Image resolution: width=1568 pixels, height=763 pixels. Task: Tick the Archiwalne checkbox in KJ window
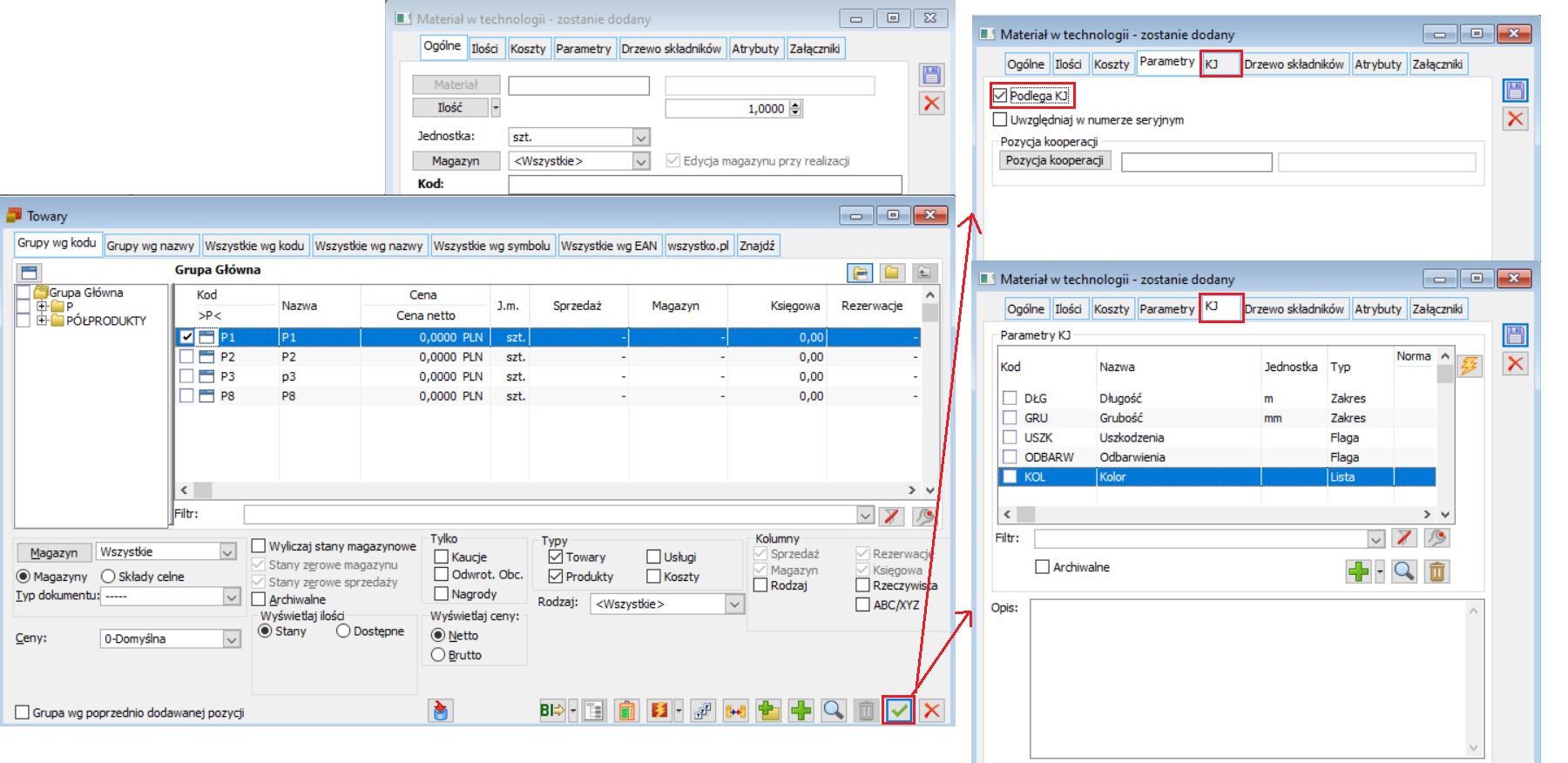click(x=1042, y=567)
